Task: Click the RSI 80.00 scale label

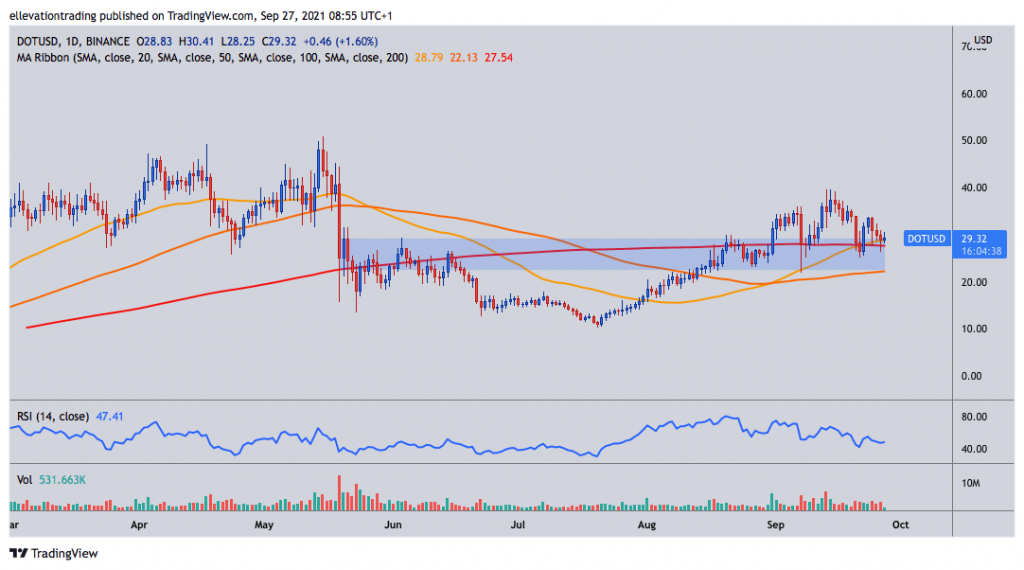Action: 974,417
